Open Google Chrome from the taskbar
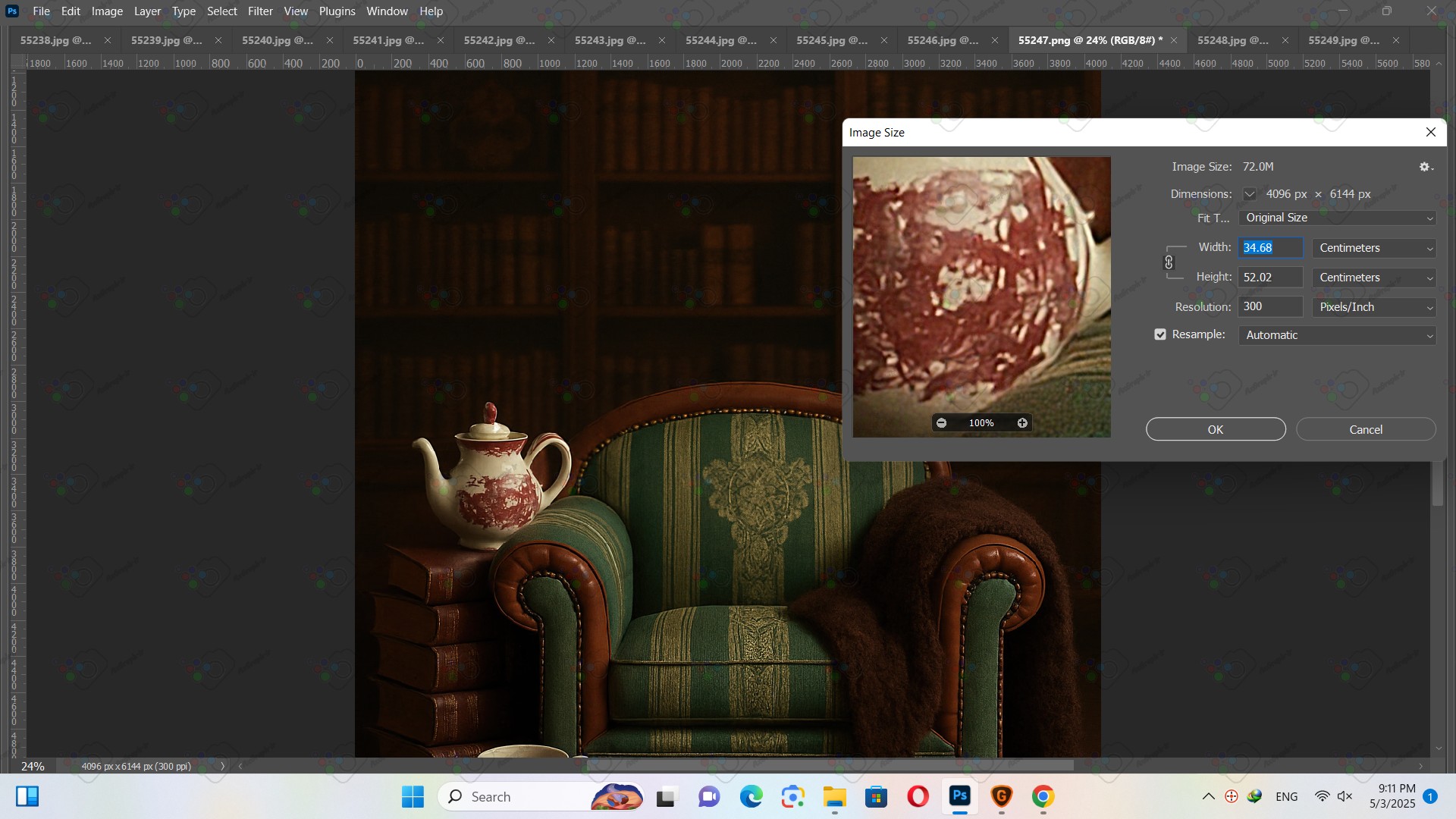 tap(1043, 797)
